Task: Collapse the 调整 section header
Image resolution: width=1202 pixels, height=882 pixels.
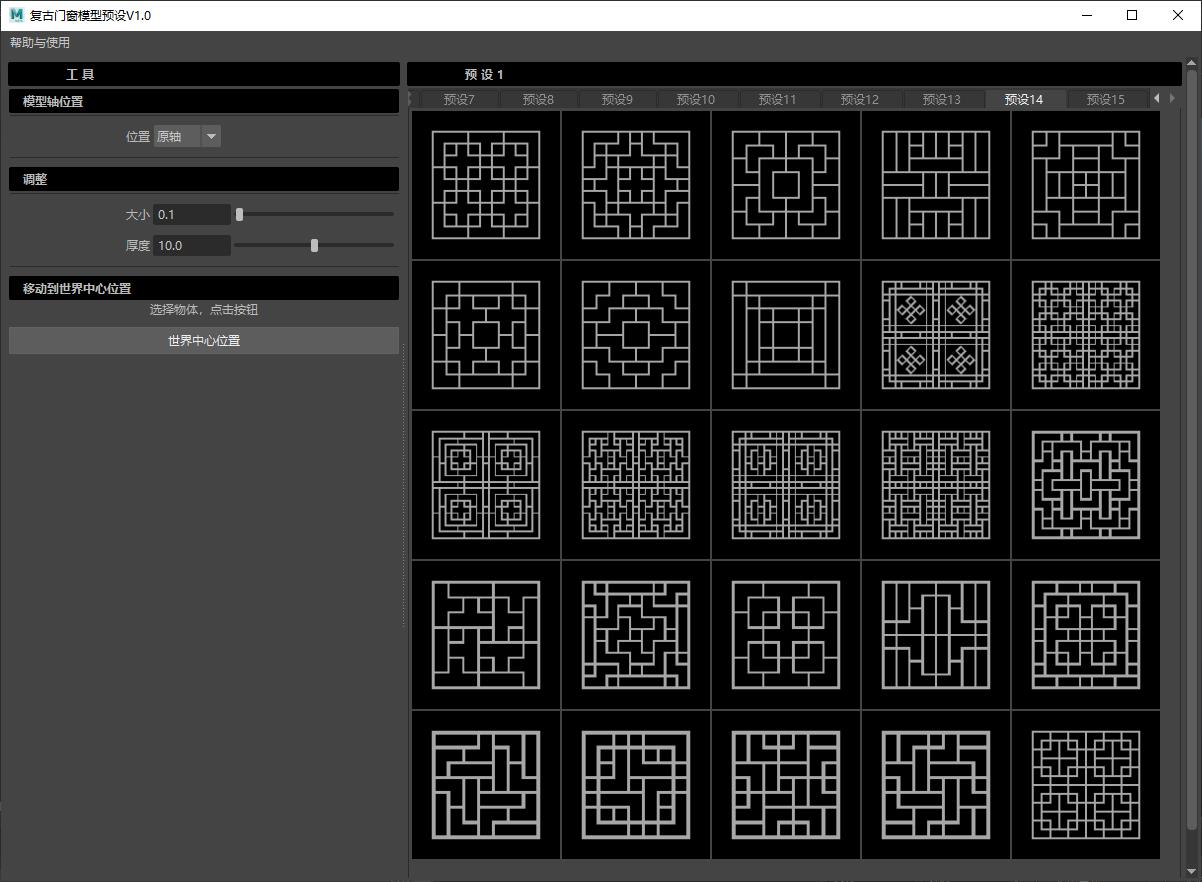Action: click(x=204, y=180)
